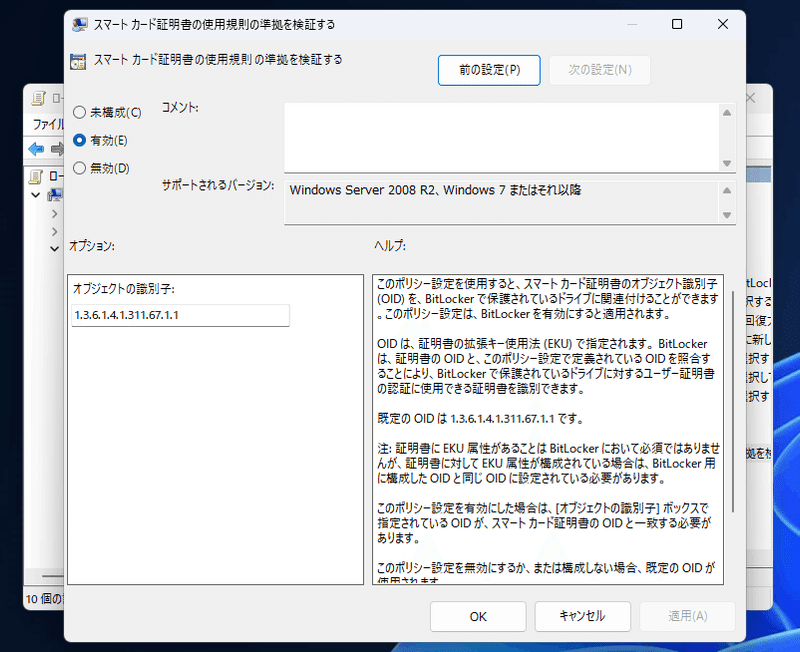Screen dimensions: 800x652
Task: Expand the second collapsed tree node
Action: [x=54, y=231]
